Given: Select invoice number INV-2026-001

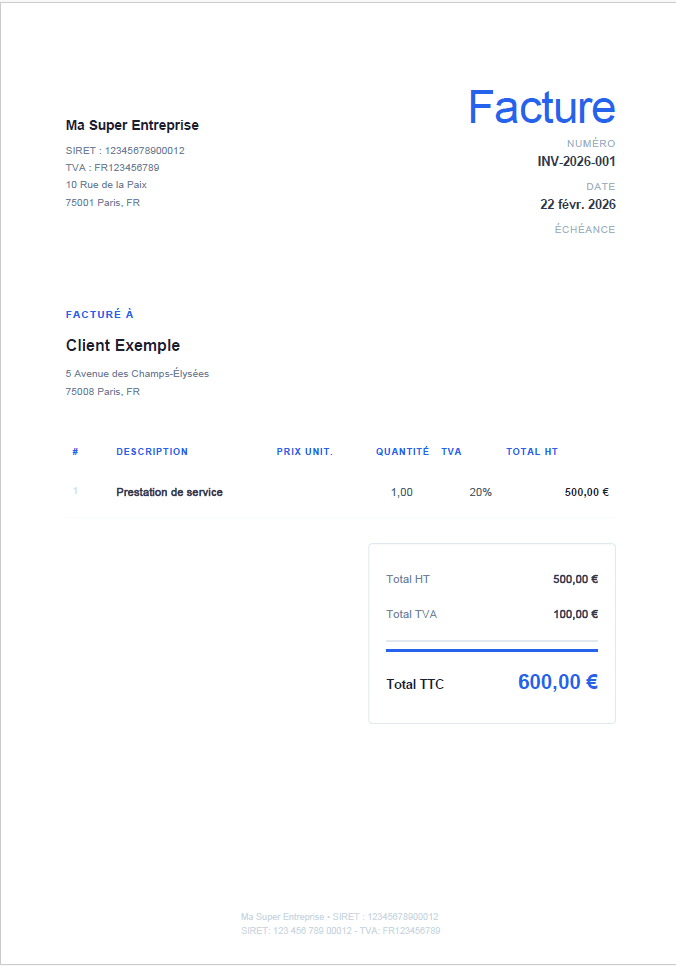Looking at the screenshot, I should click(576, 161).
